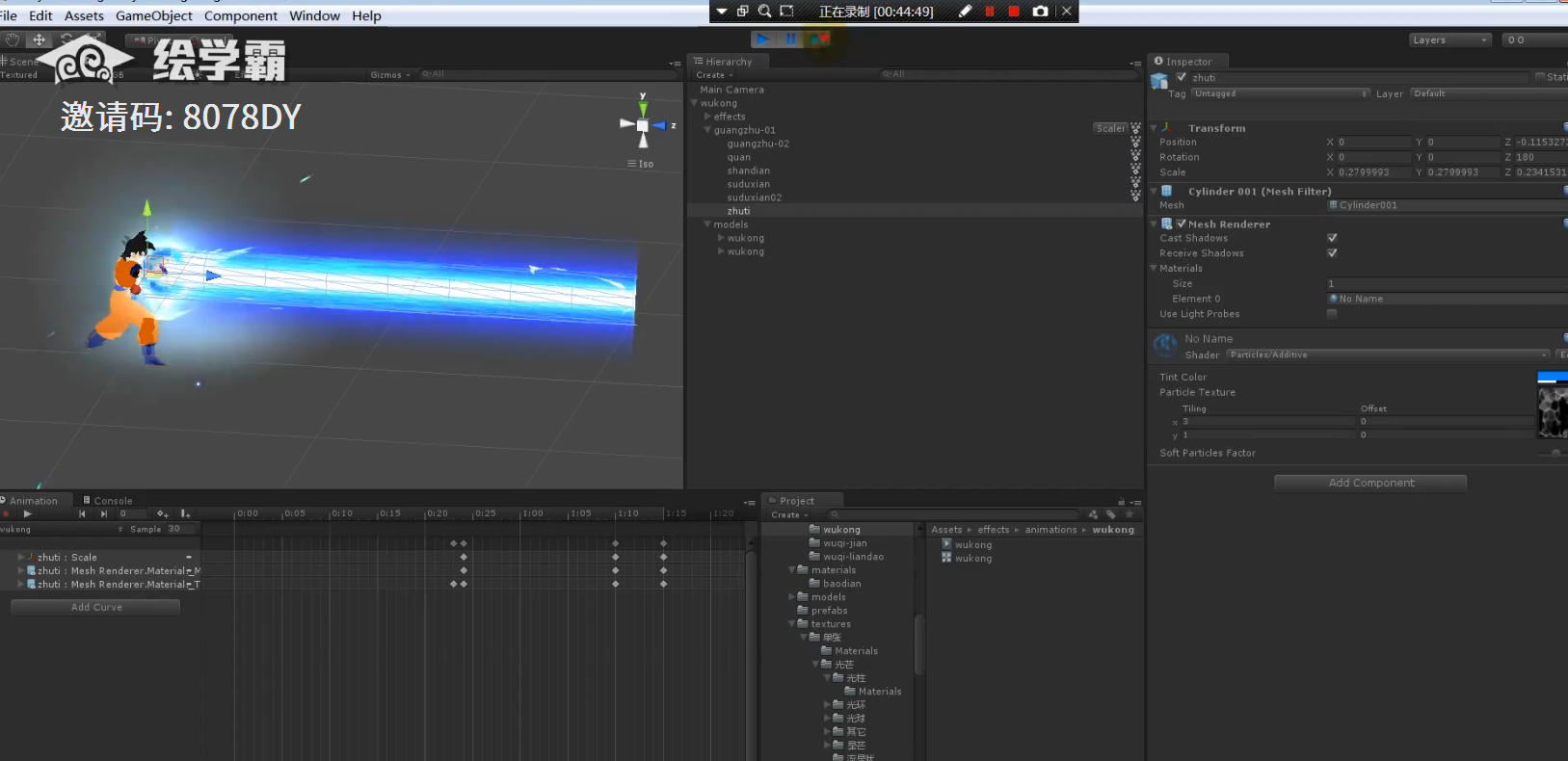Open the Hierarchy Create menu
The width and height of the screenshot is (1568, 761).
point(714,75)
